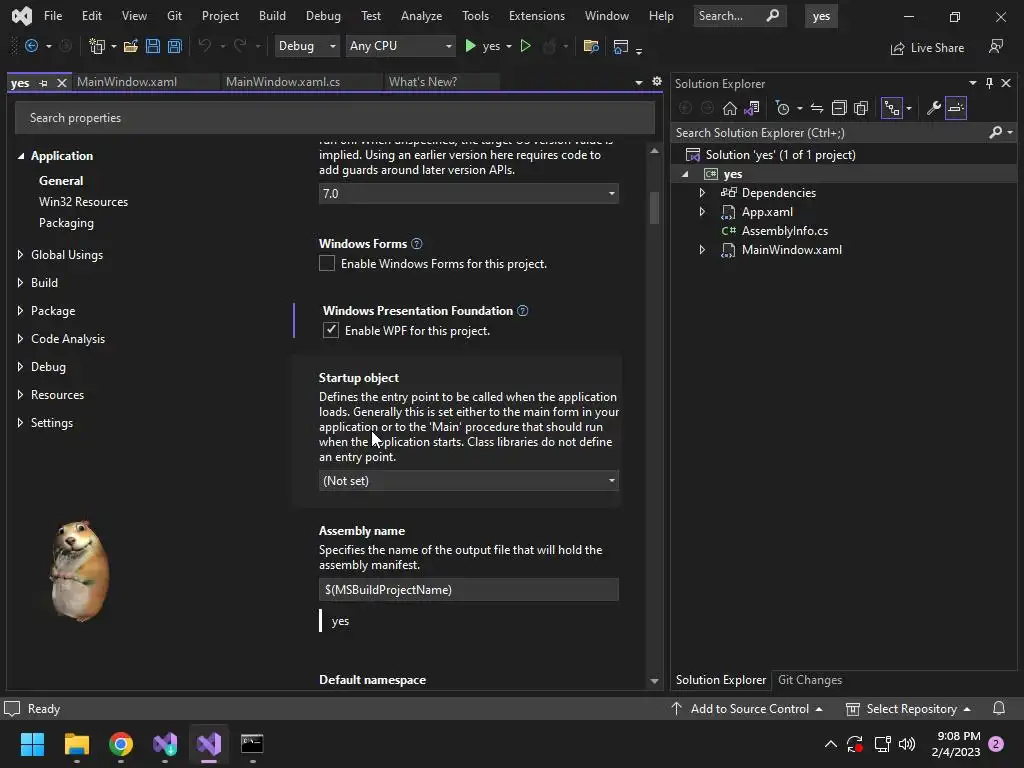Image resolution: width=1024 pixels, height=768 pixels.
Task: Switch to MainWindow.xaml.cs tab
Action: [283, 82]
